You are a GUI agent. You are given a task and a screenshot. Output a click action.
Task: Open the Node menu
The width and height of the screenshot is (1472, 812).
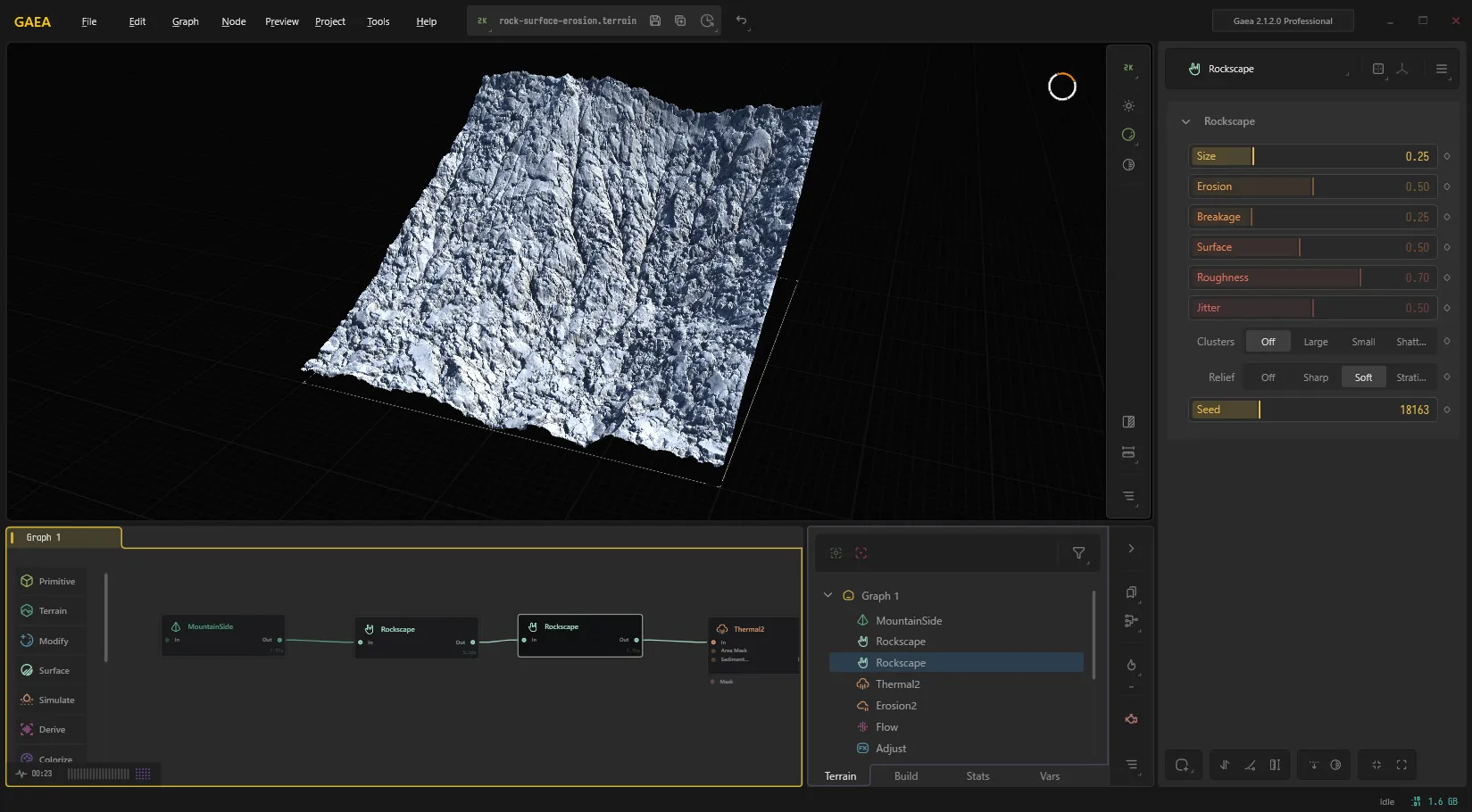[x=234, y=21]
